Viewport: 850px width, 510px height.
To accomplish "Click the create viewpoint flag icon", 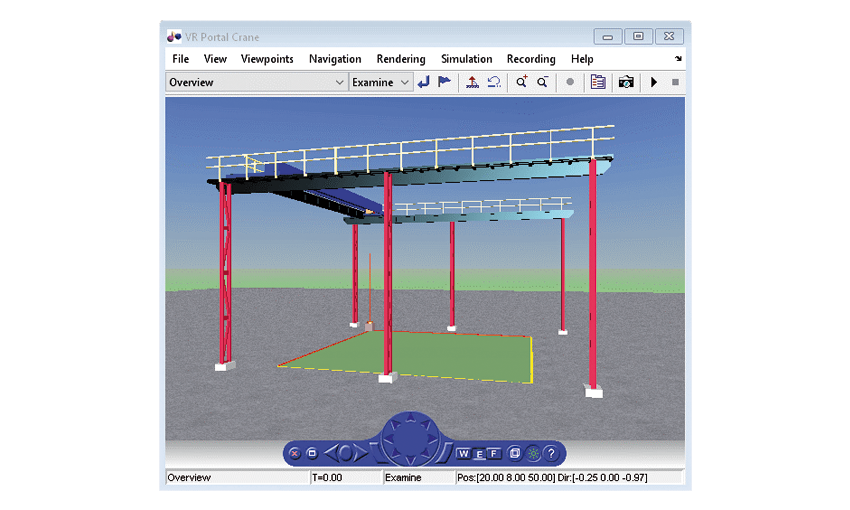I will 445,82.
